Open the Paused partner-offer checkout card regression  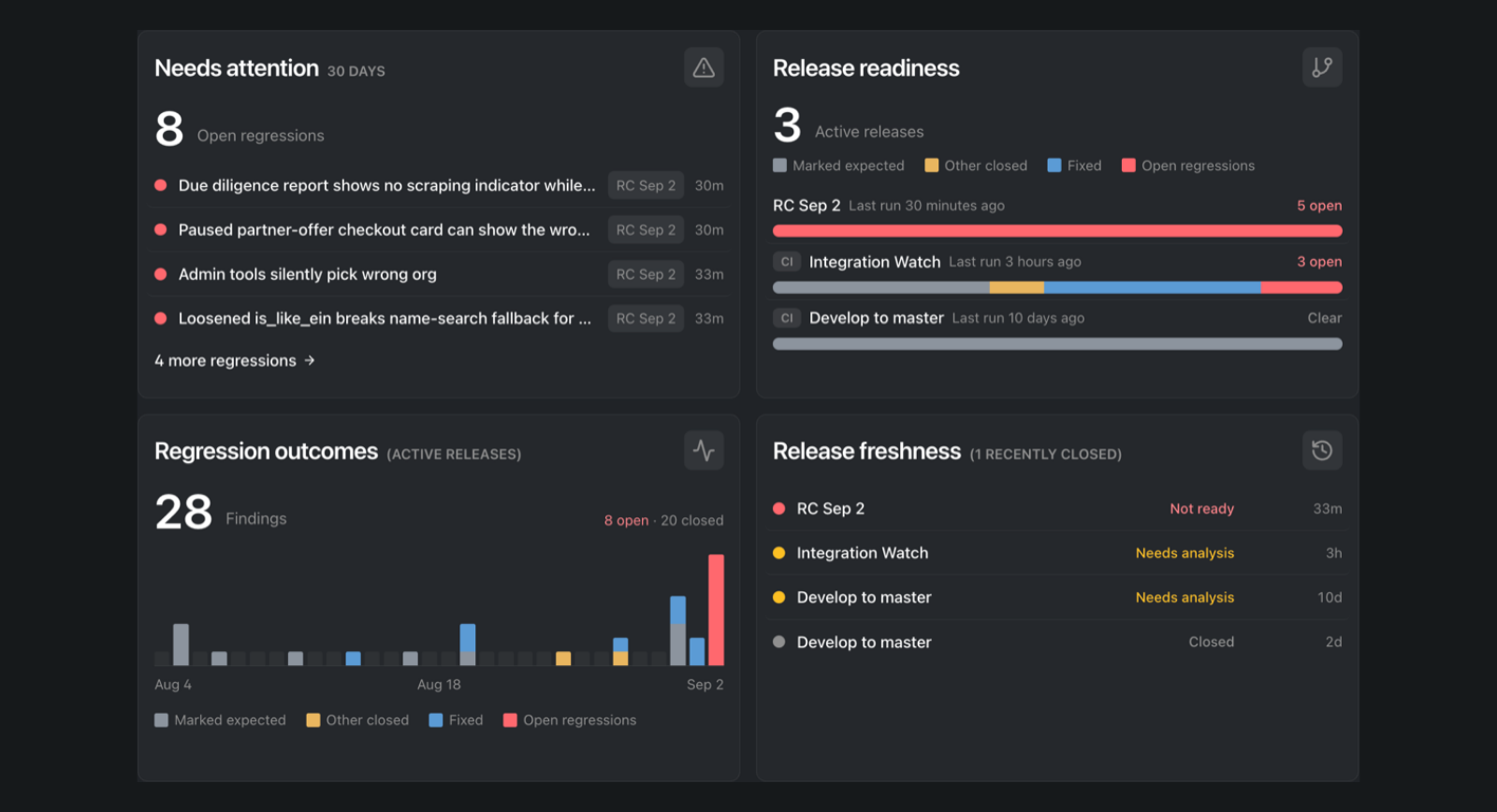tap(385, 230)
